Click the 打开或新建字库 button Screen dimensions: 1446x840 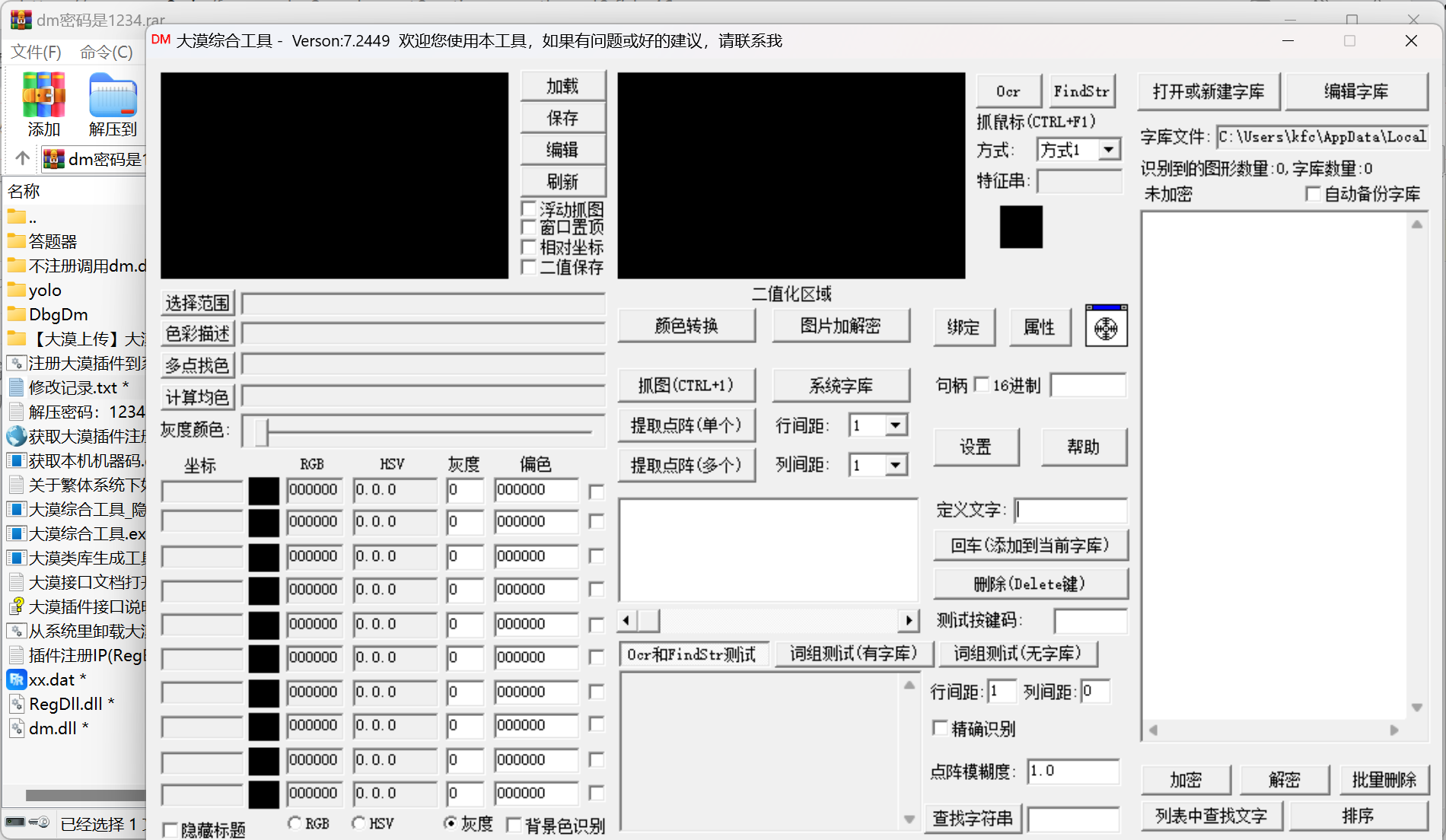[x=1209, y=92]
